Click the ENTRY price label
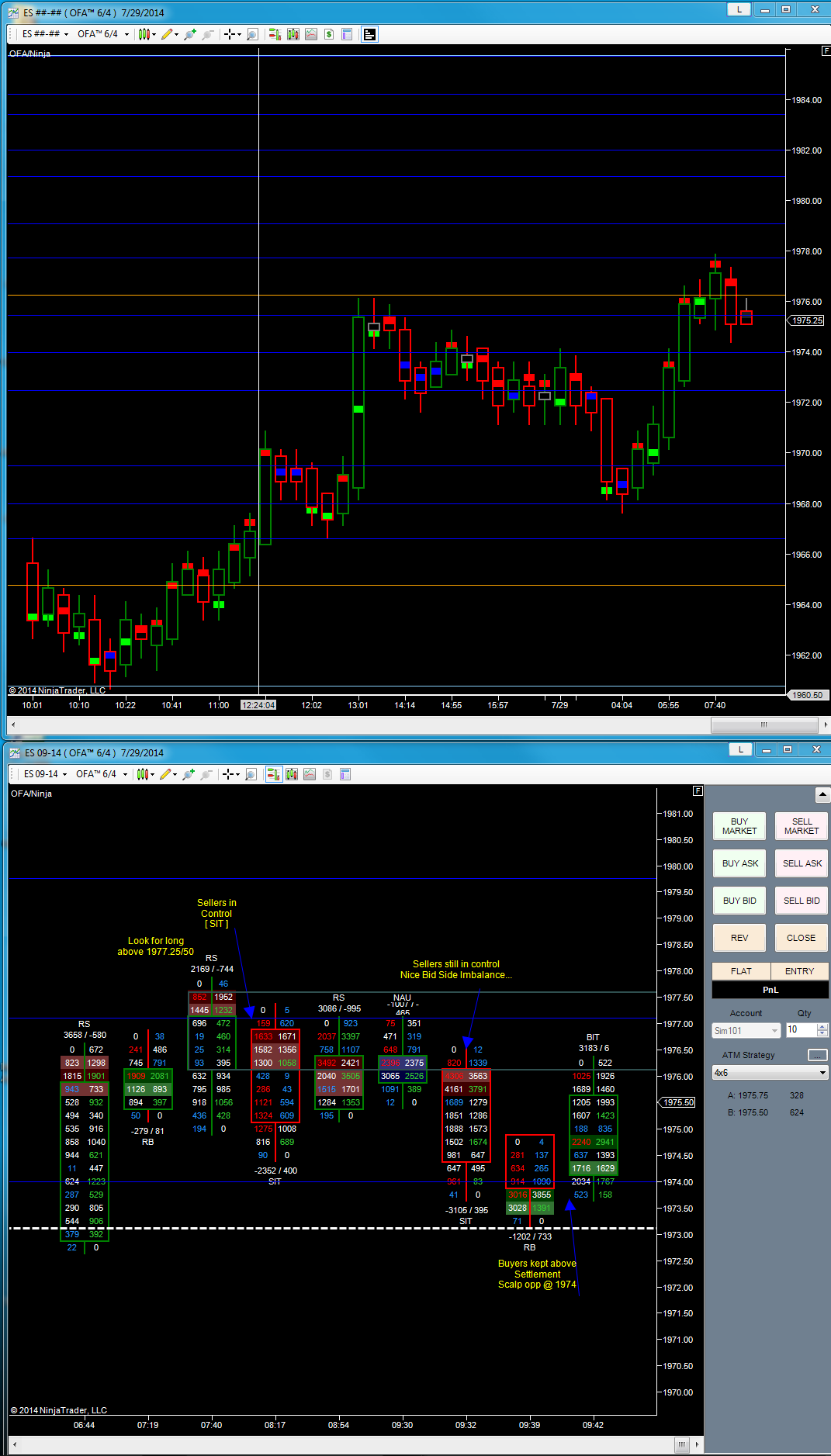This screenshot has height=1456, width=831. click(x=799, y=971)
